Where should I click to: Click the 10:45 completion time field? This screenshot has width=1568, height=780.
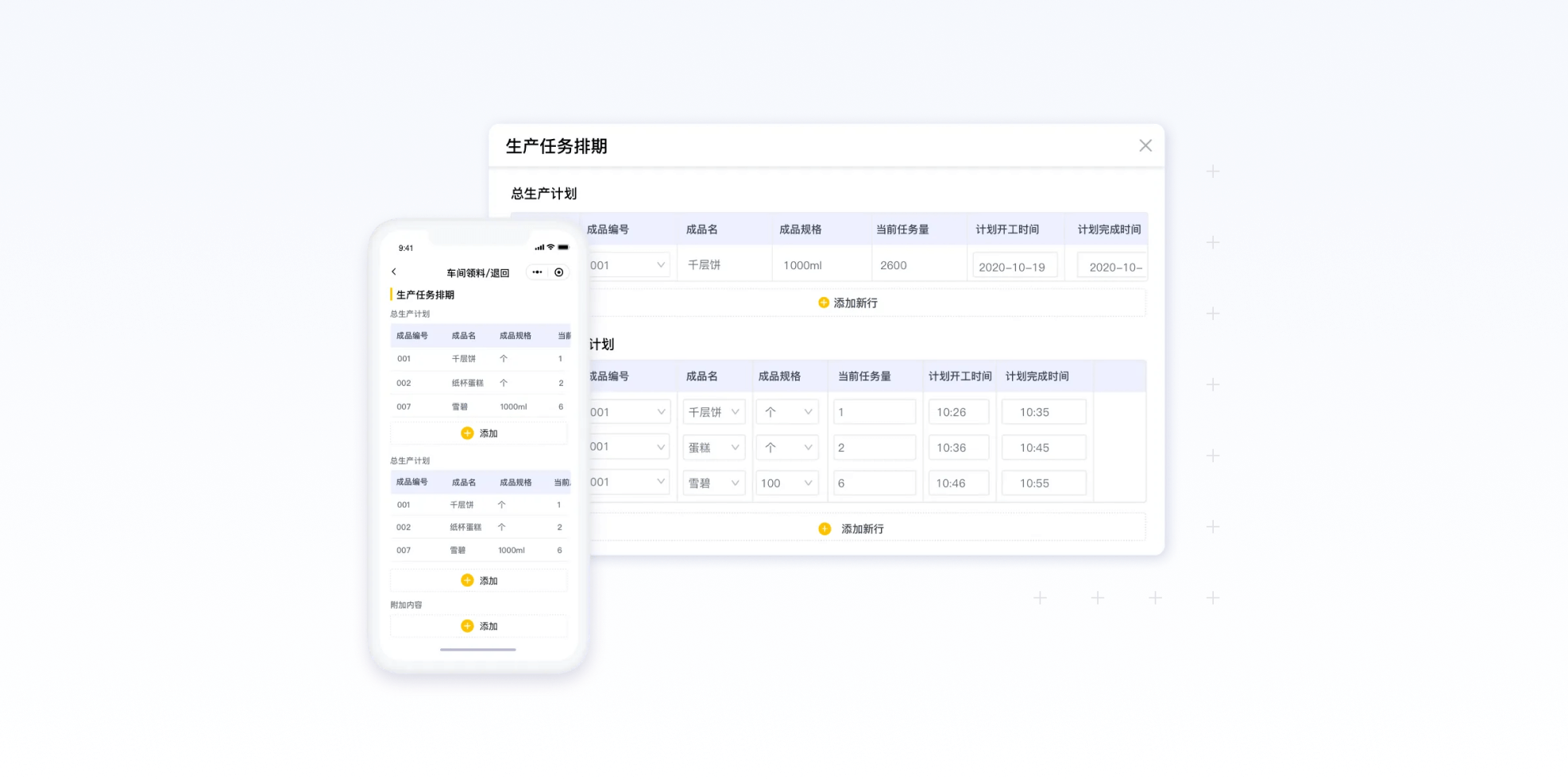pos(1044,447)
